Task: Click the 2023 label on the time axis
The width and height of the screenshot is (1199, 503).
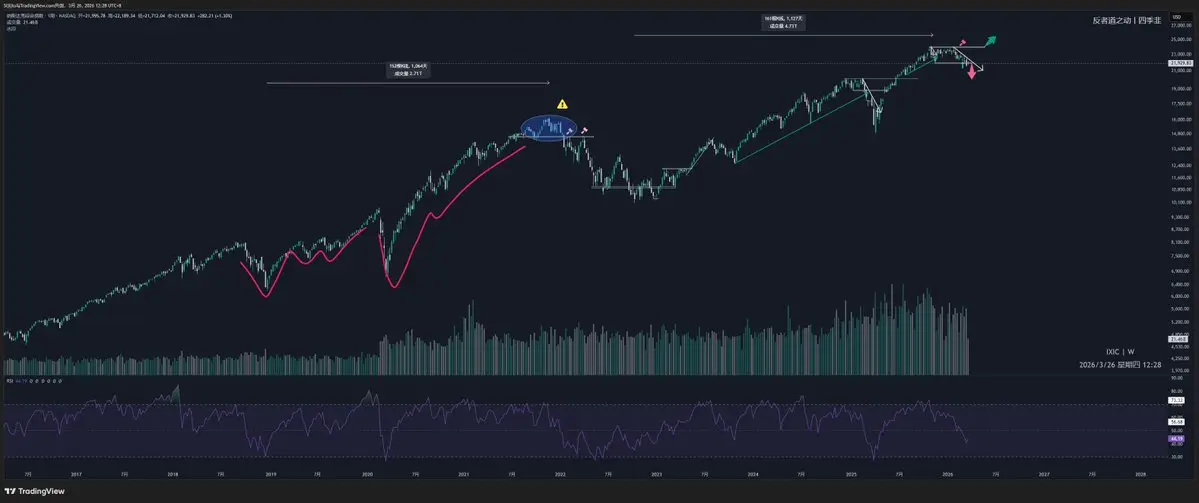Action: click(x=656, y=475)
